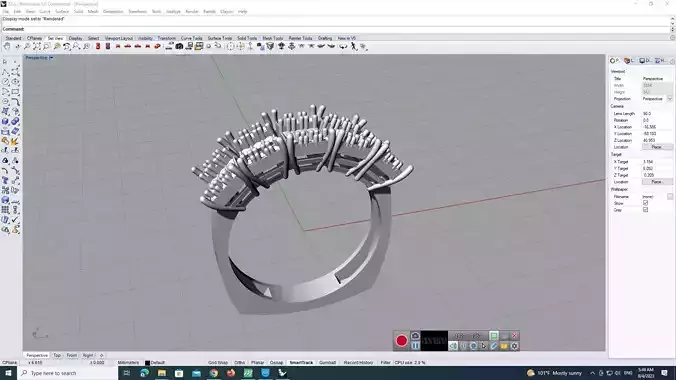Open the Projection dropdown in properties panel
Image resolution: width=676 pixels, height=380 pixels.
(x=670, y=99)
